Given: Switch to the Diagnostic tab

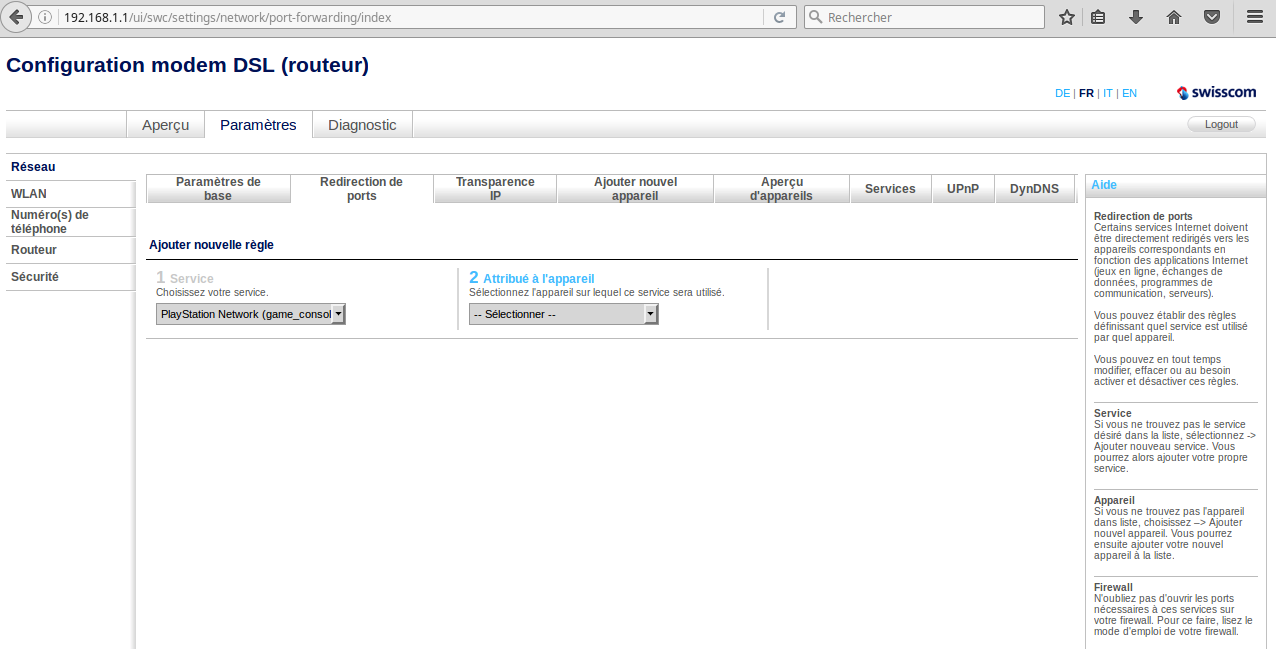Looking at the screenshot, I should [x=361, y=124].
